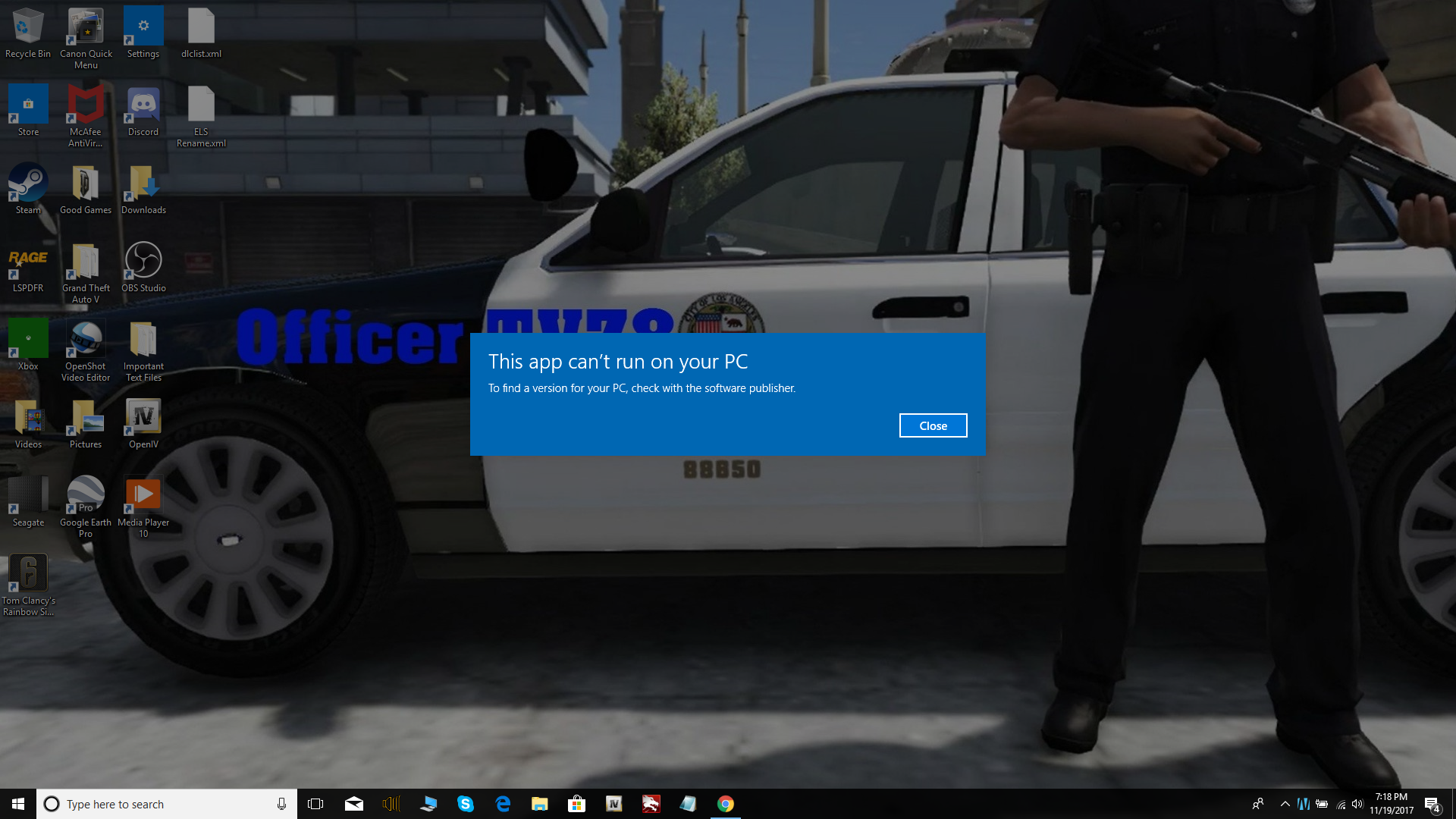Open Microsoft Store from the taskbar
This screenshot has height=819, width=1456.
click(576, 804)
